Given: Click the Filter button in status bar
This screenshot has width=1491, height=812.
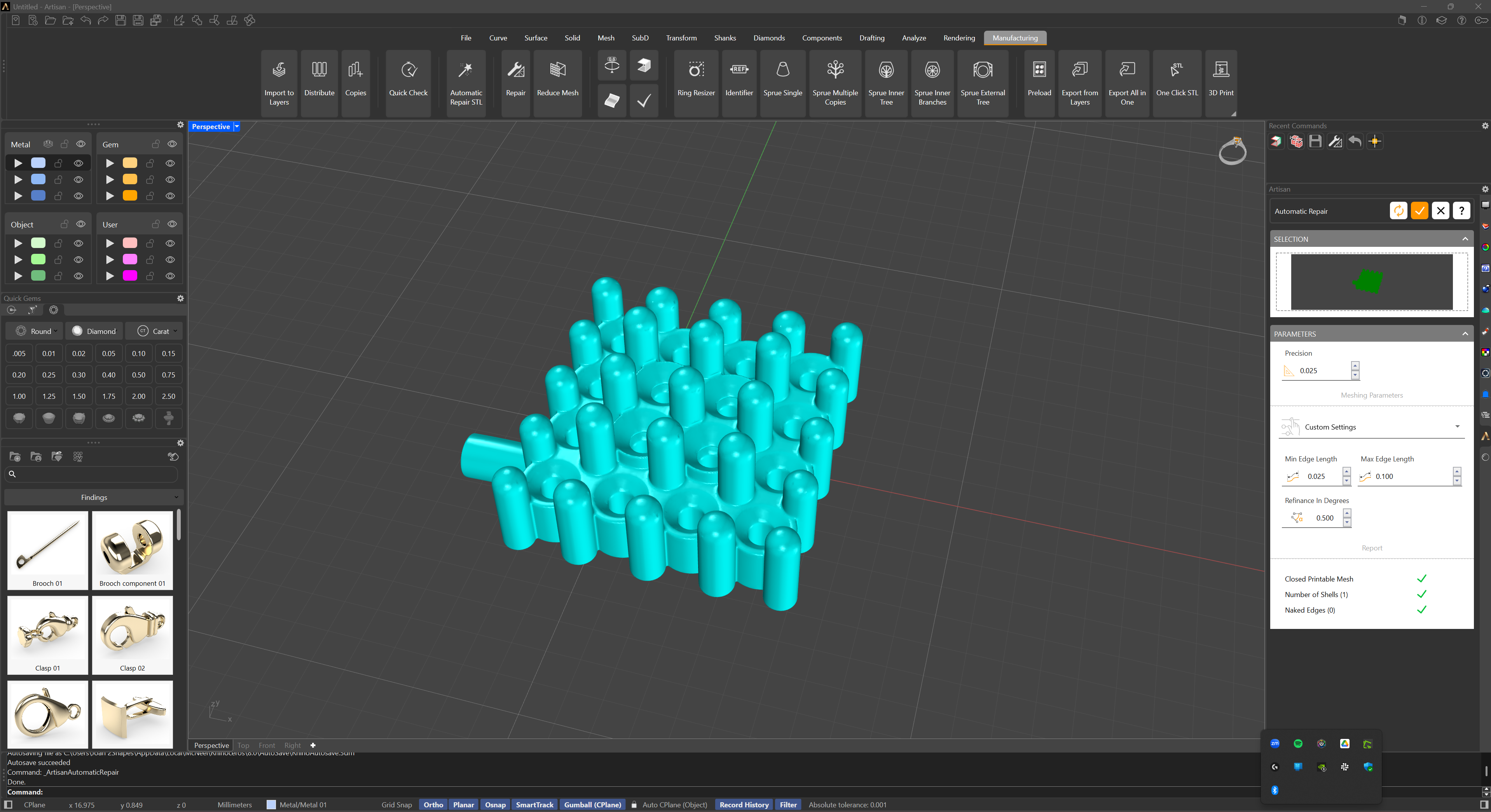Looking at the screenshot, I should [788, 805].
